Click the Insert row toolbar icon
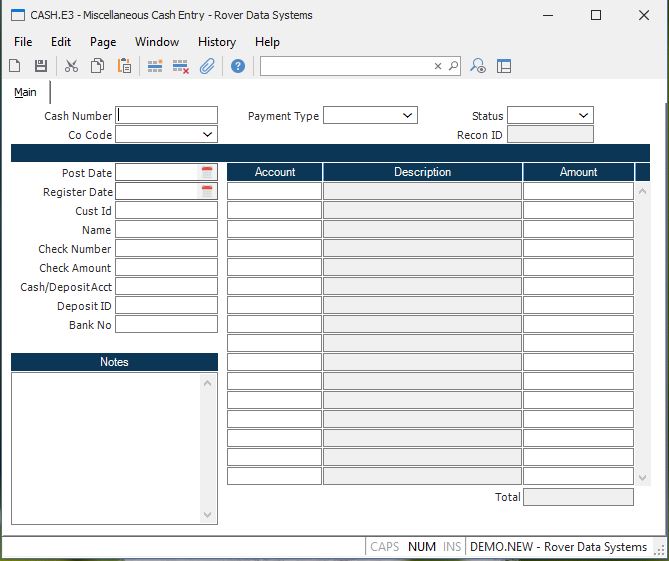This screenshot has height=561, width=669. tap(155, 66)
